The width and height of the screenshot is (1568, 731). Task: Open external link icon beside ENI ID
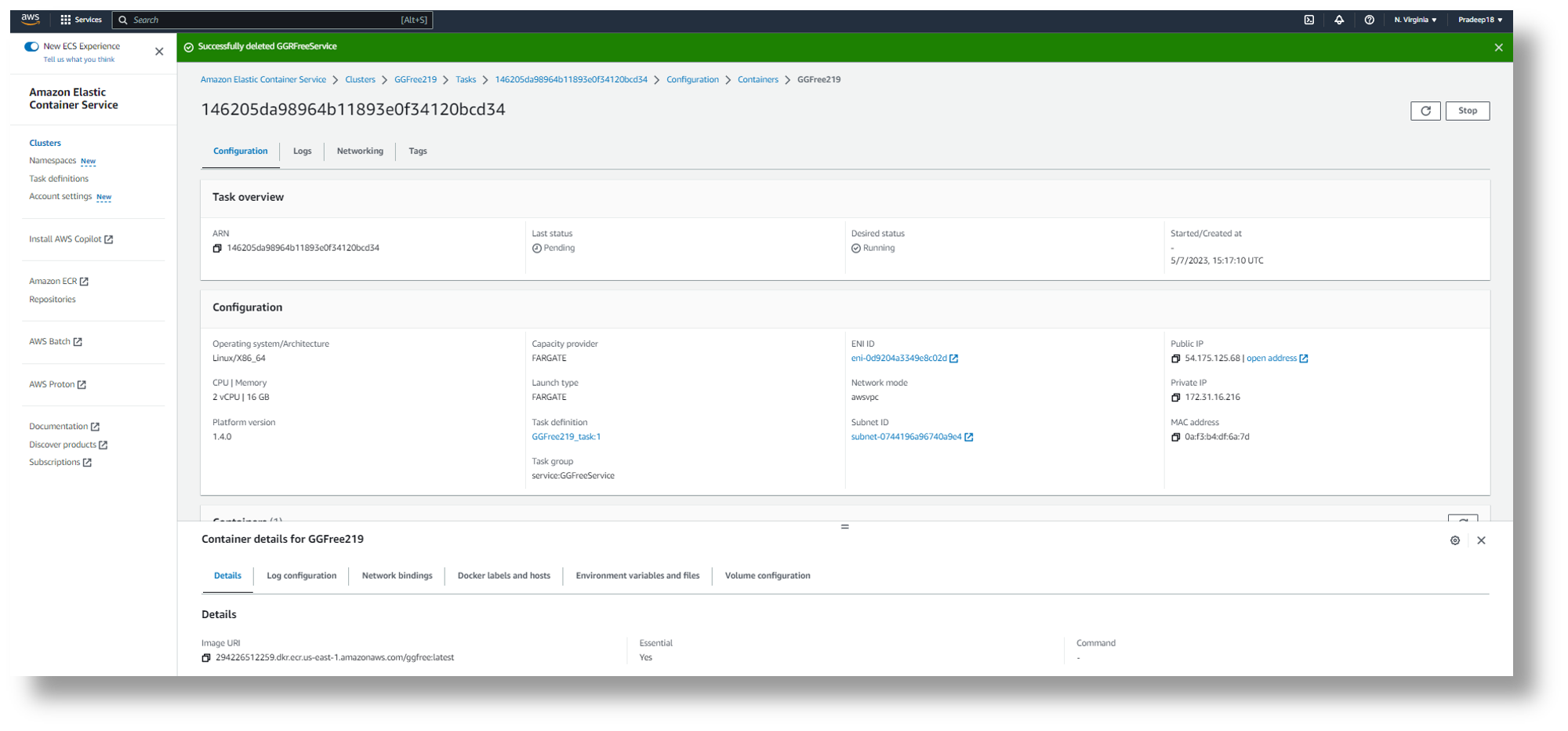tap(953, 358)
